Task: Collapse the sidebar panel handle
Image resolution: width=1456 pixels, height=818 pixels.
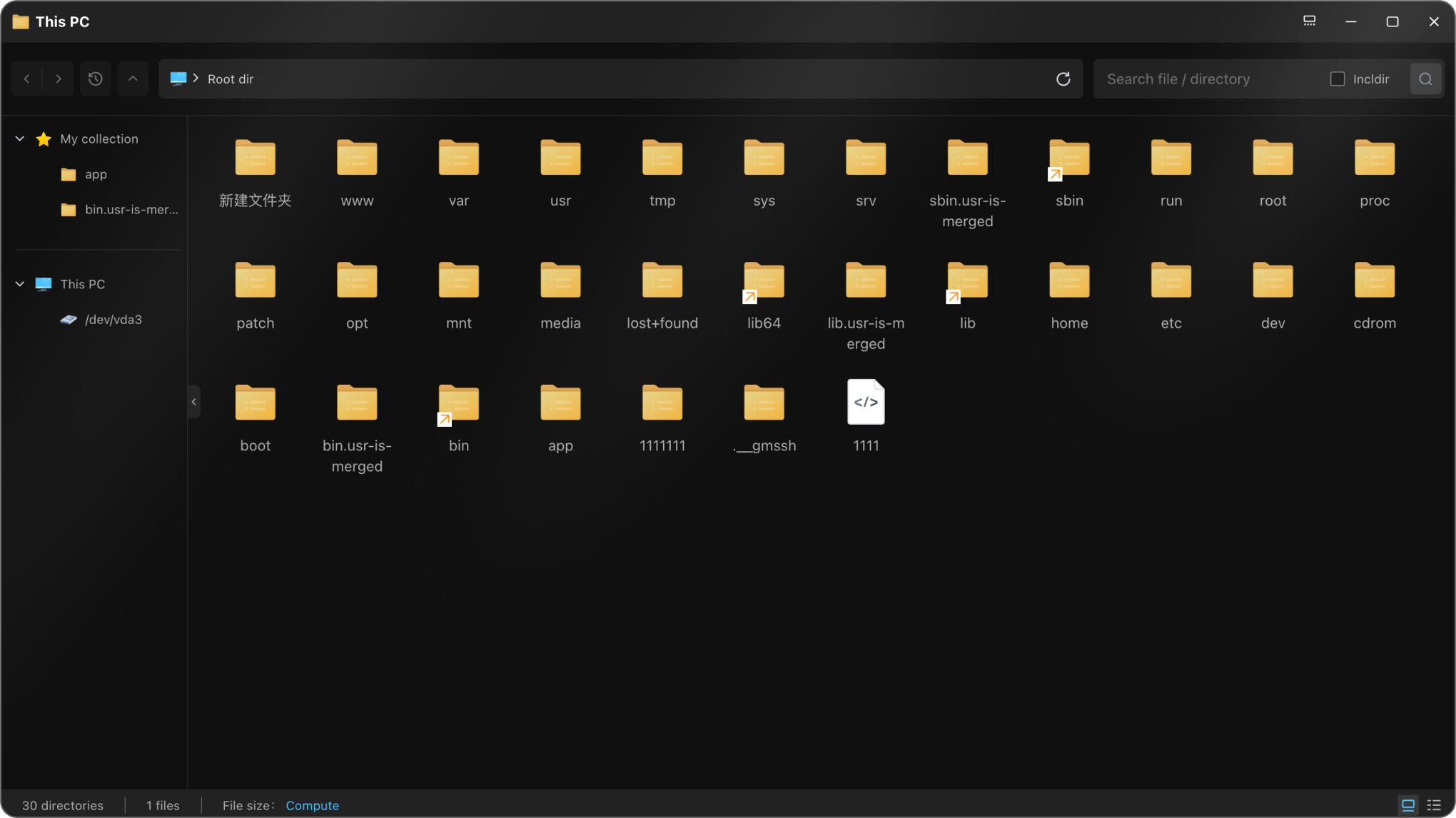Action: click(x=193, y=402)
